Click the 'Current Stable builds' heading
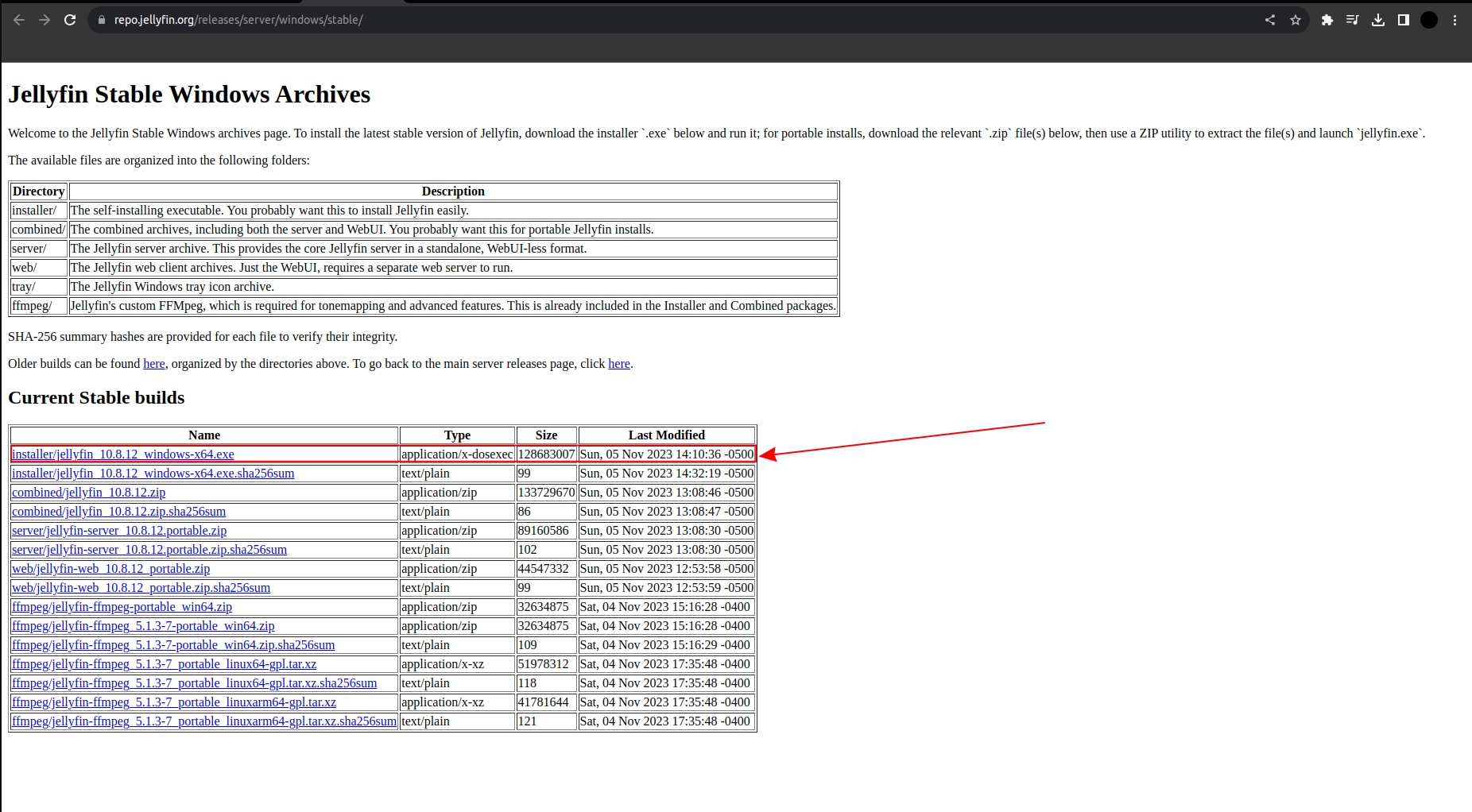The image size is (1472, 812). [96, 398]
